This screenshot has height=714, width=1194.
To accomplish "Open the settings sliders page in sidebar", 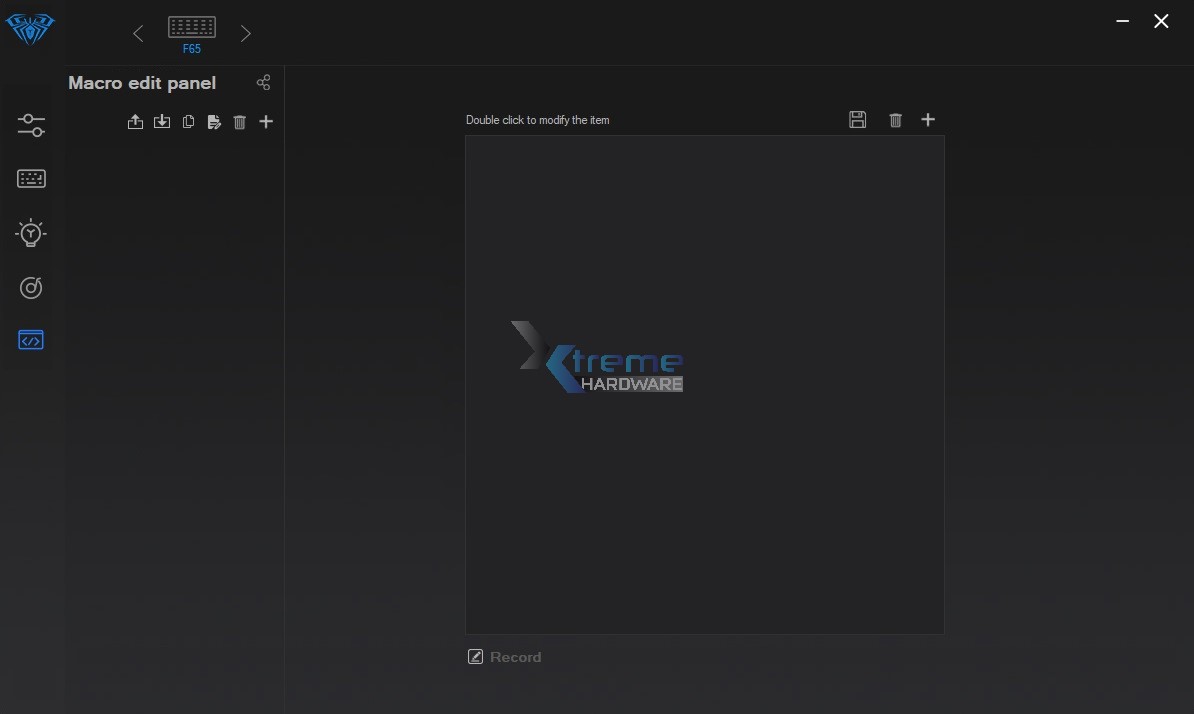I will pos(31,125).
